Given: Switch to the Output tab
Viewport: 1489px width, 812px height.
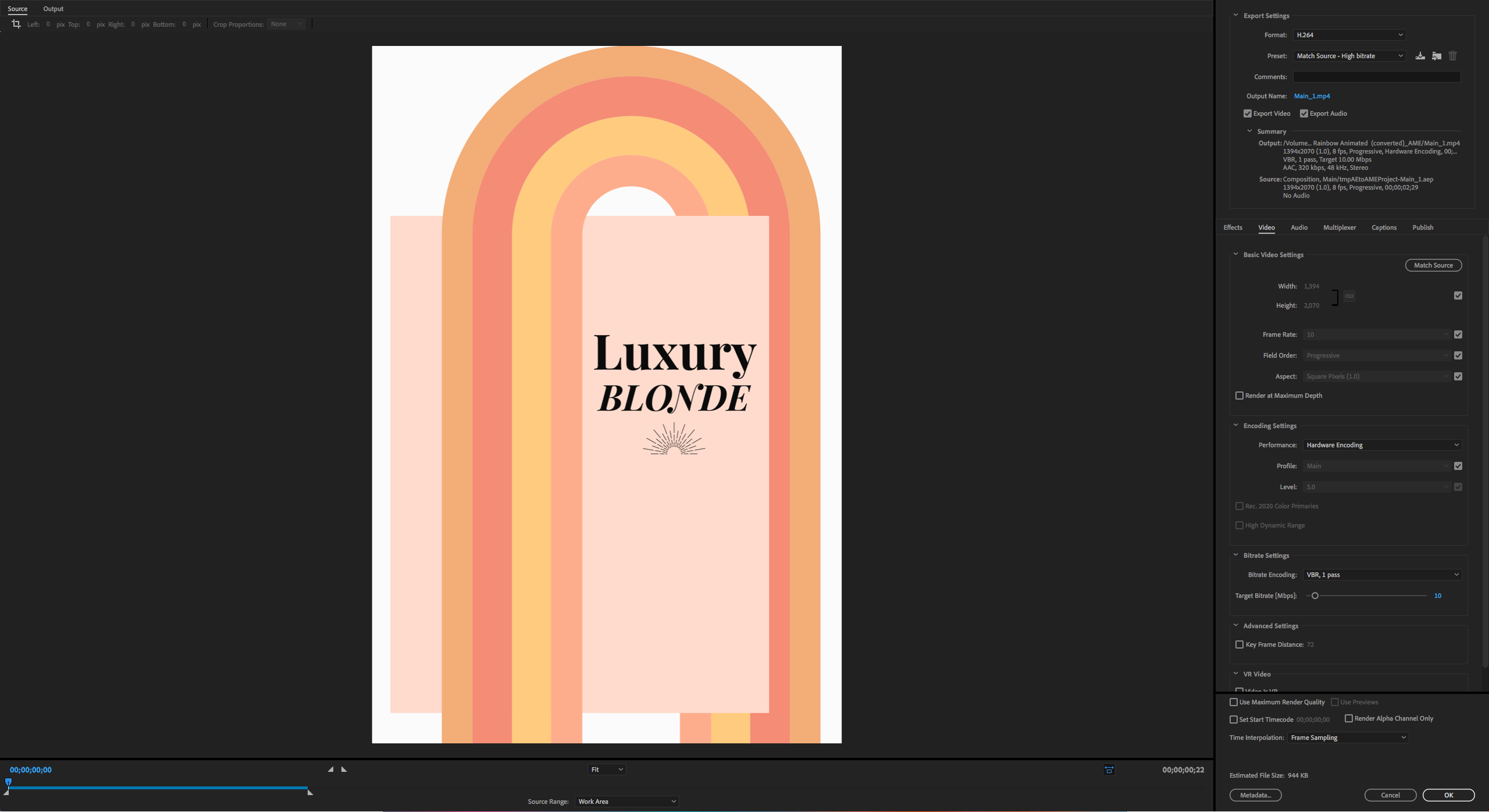Looking at the screenshot, I should pos(54,9).
